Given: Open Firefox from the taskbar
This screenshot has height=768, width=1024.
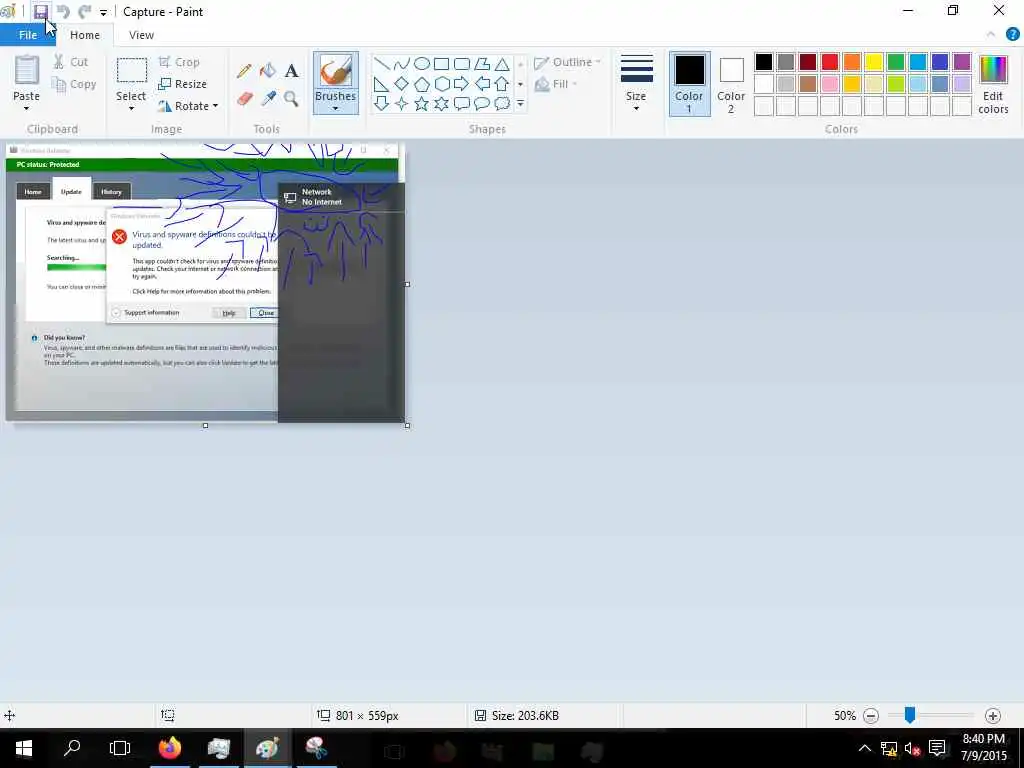Looking at the screenshot, I should (170, 748).
